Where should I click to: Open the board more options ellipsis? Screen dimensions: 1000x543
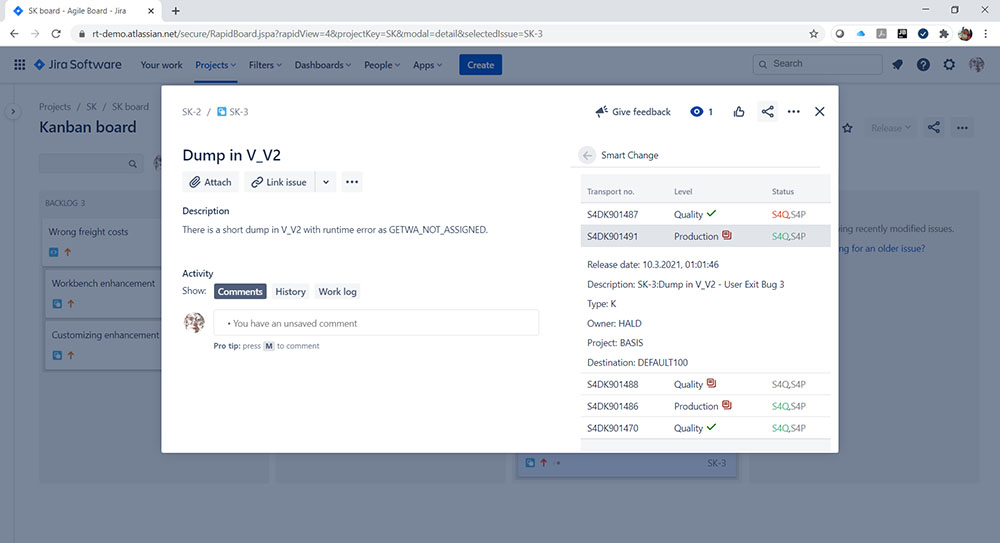(962, 128)
